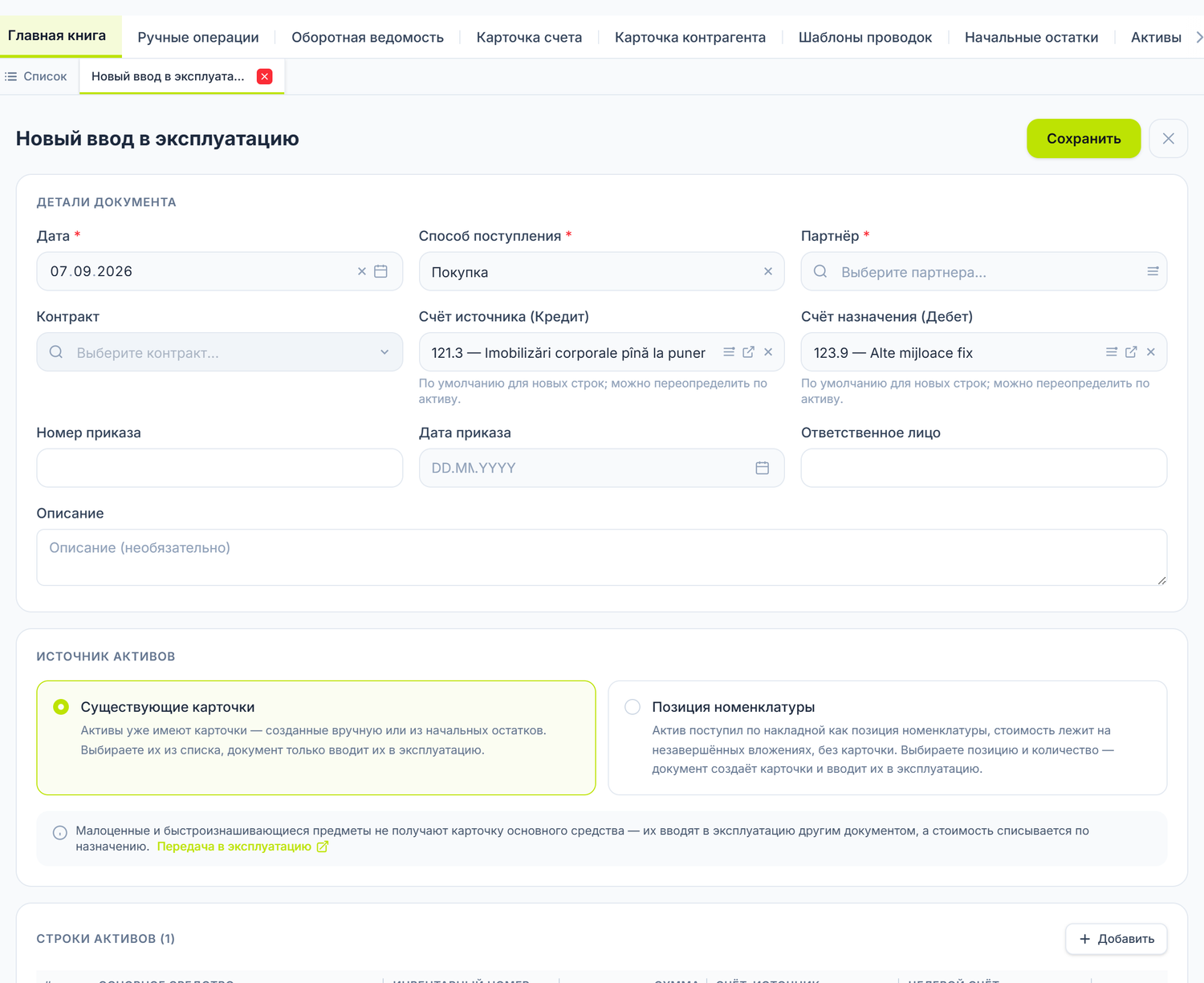Viewport: 1204px width, 983px height.
Task: Close the Новый ввод в эксплуатацию tab
Action: (x=265, y=76)
